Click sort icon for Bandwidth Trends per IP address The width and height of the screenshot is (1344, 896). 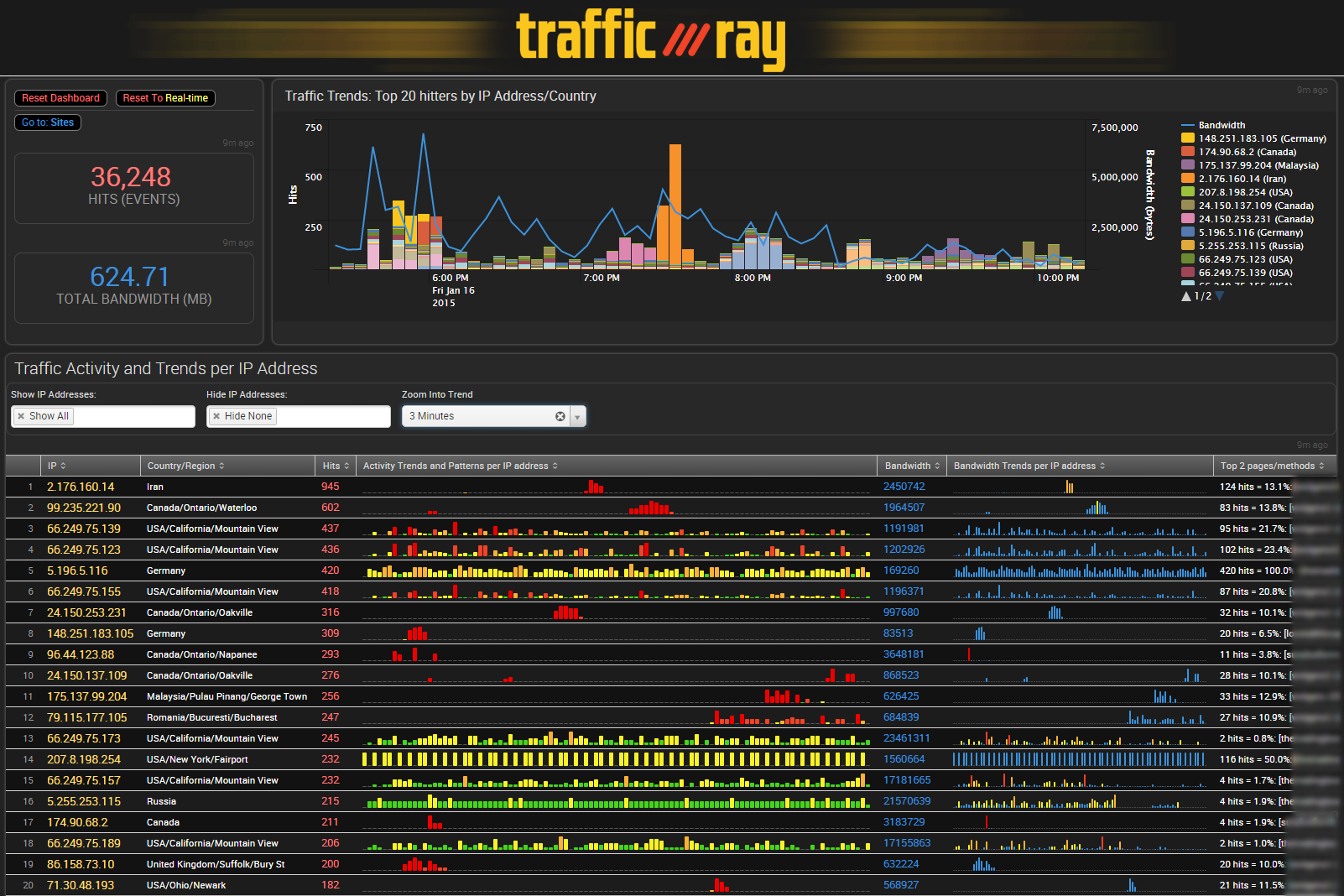click(1102, 466)
